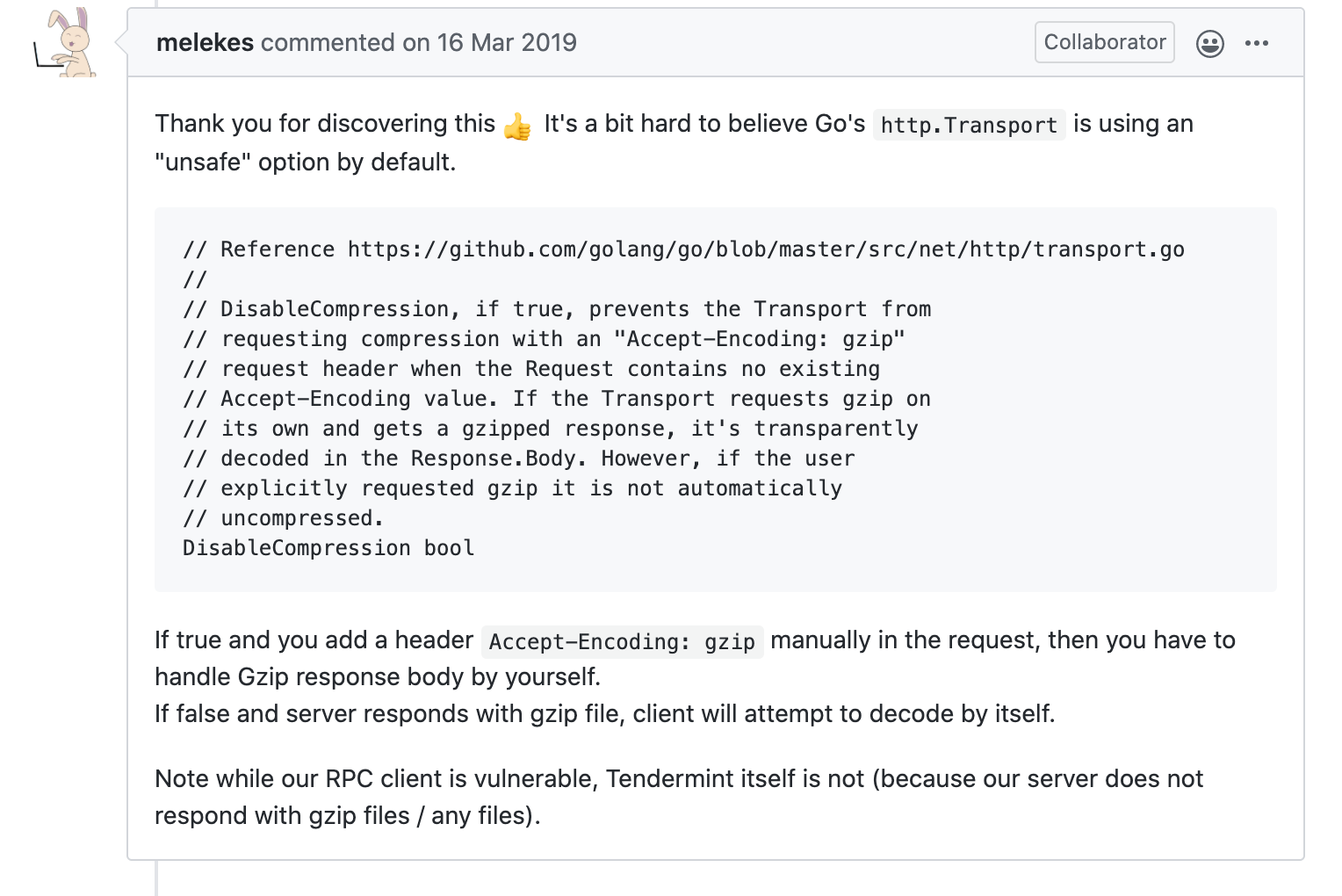Open the smiley add-reaction picker
This screenshot has height=896, width=1342.
1209,43
